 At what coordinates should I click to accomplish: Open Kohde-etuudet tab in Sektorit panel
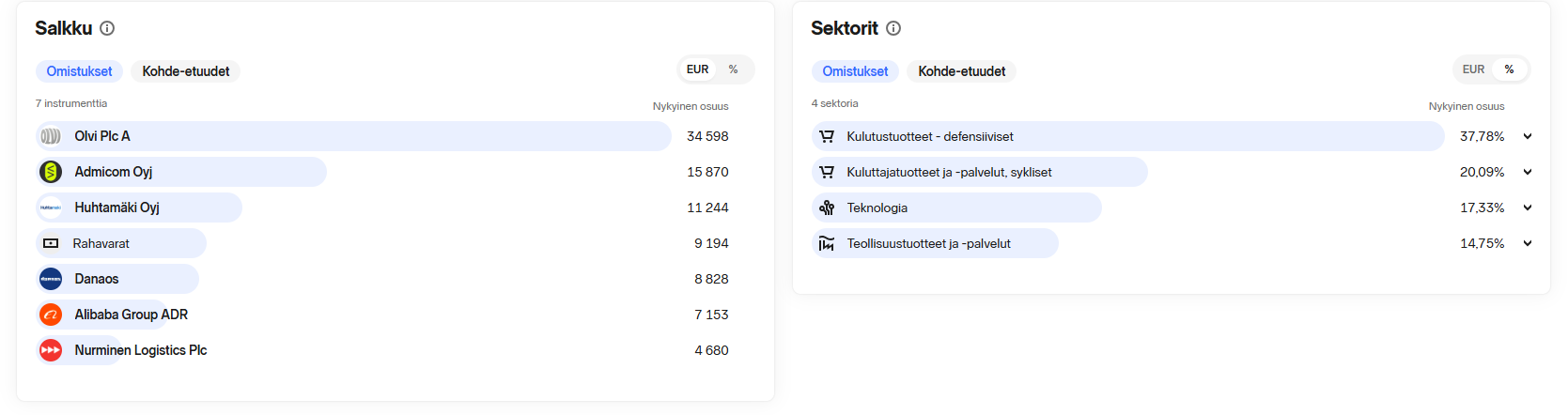(961, 71)
